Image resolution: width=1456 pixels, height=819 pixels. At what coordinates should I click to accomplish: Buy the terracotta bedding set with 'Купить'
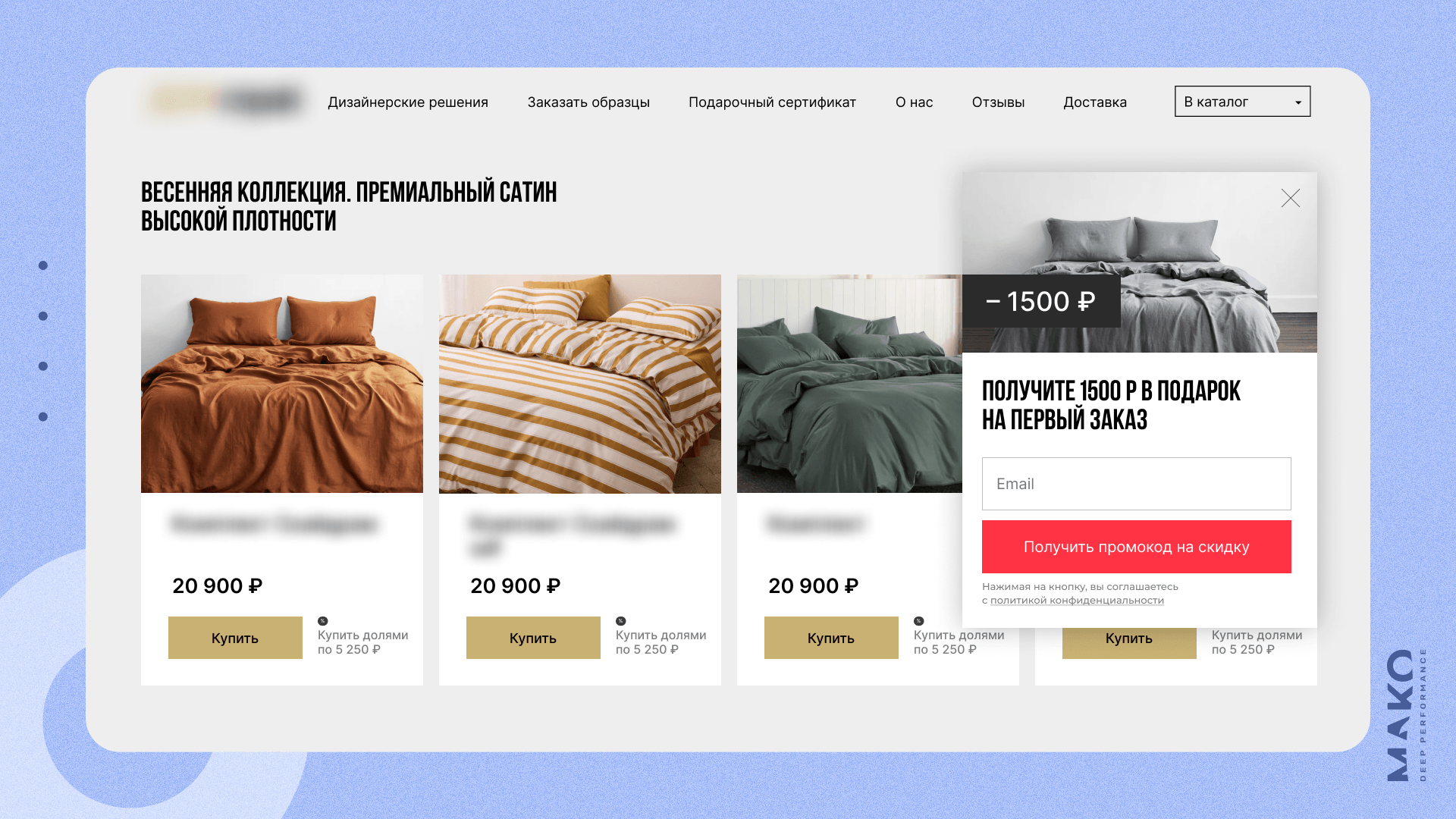235,638
